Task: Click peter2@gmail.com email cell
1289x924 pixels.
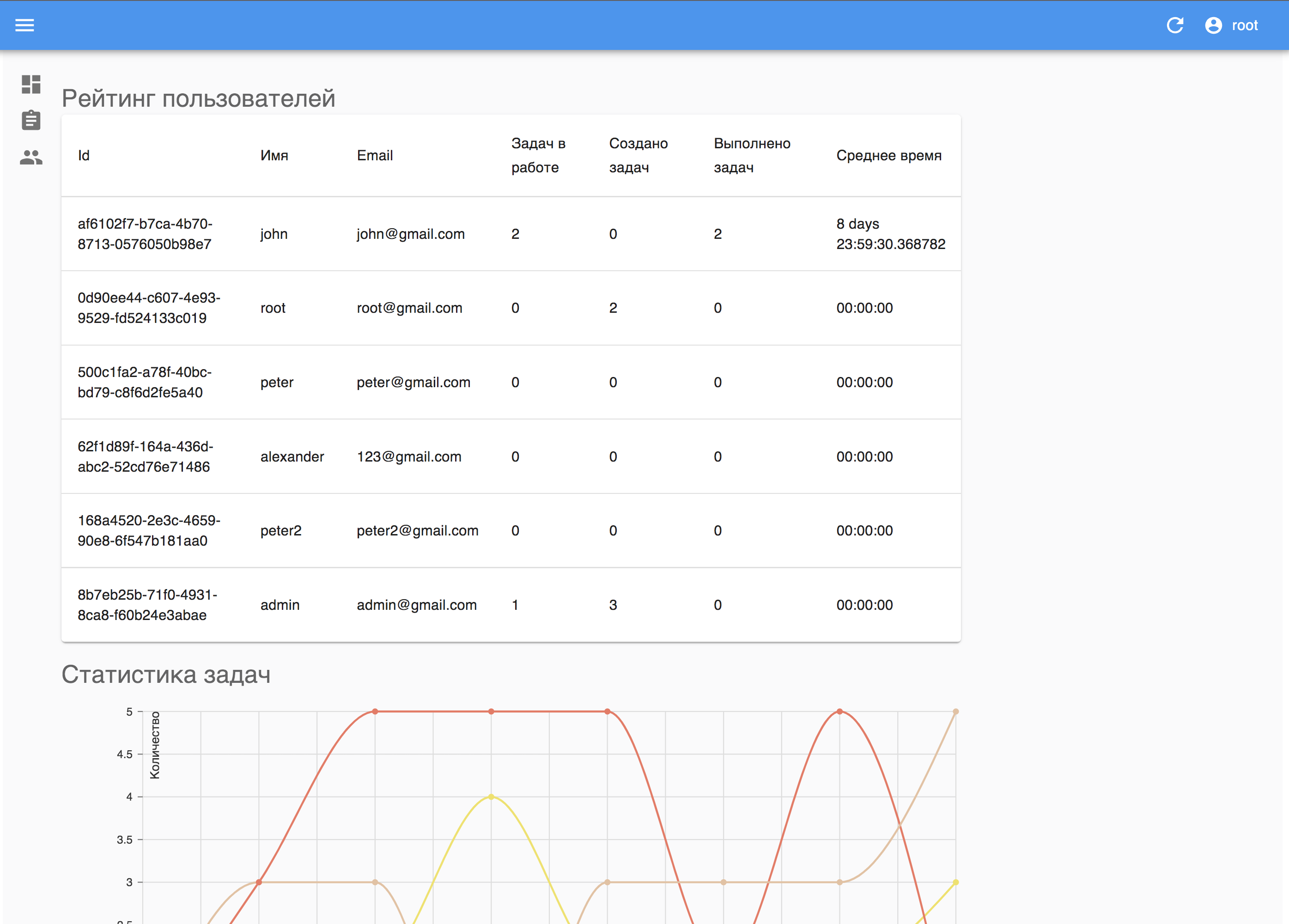Action: 417,531
